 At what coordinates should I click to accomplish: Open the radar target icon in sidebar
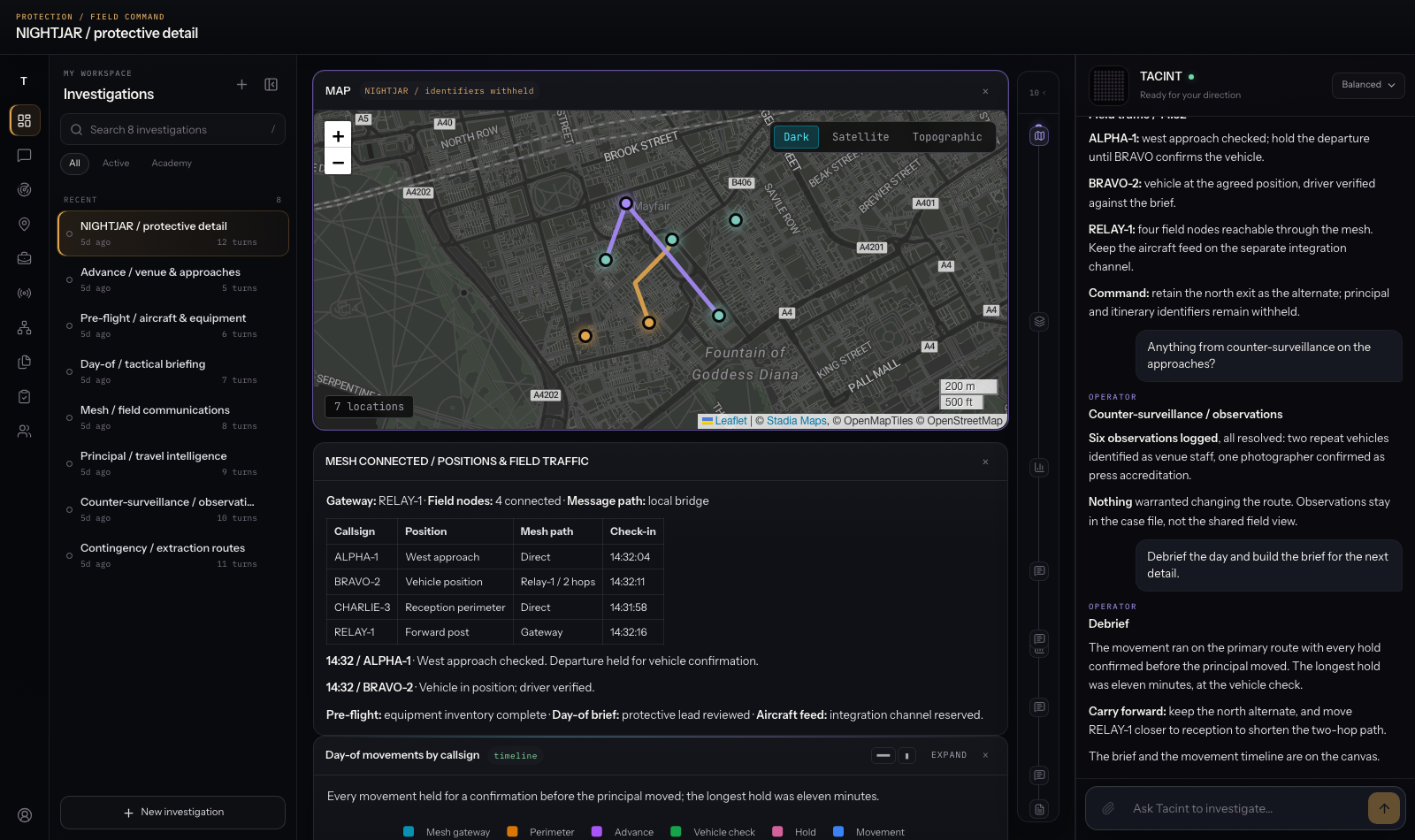pos(25,189)
